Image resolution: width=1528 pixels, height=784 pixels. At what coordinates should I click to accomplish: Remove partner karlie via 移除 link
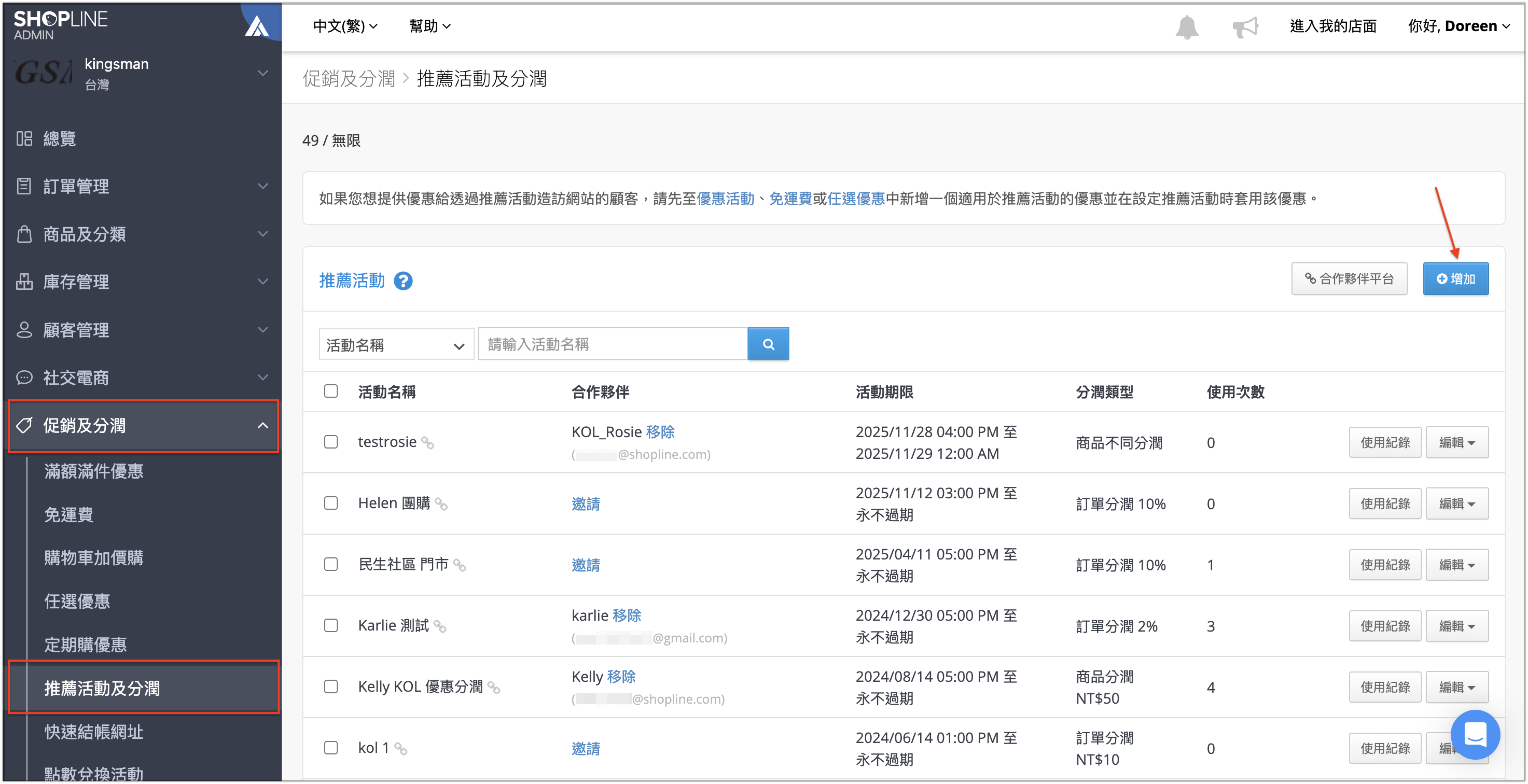pos(627,615)
